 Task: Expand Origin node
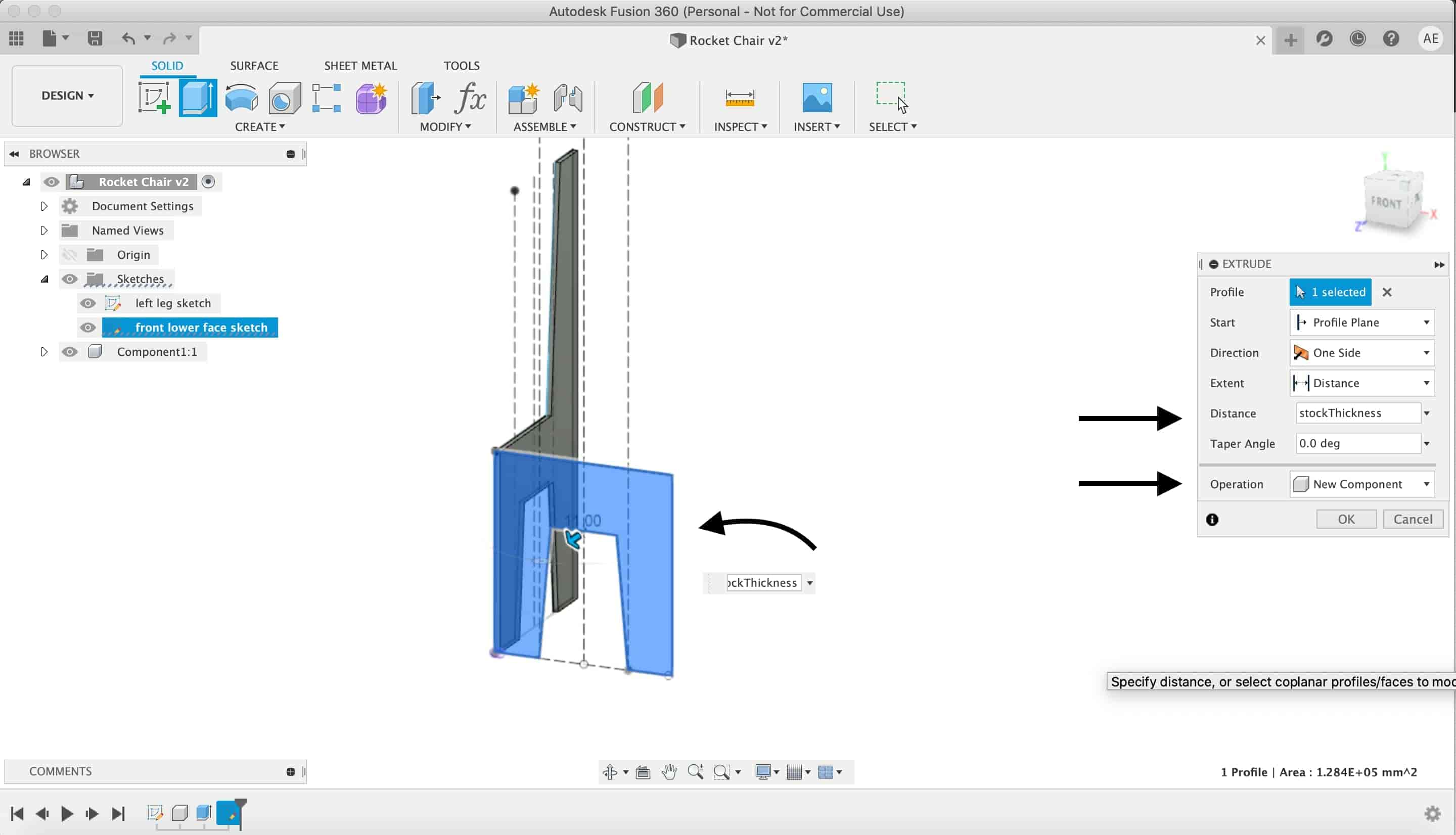[x=44, y=255]
